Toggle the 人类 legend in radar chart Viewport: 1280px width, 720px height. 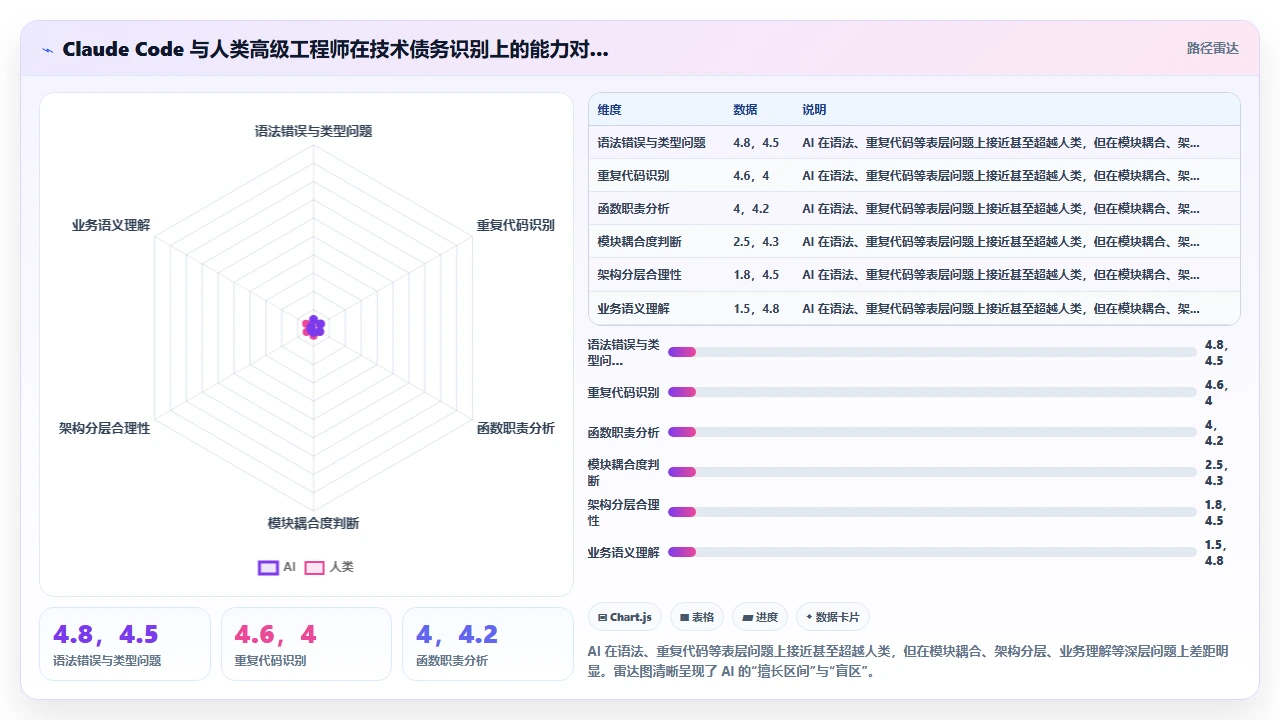point(329,567)
